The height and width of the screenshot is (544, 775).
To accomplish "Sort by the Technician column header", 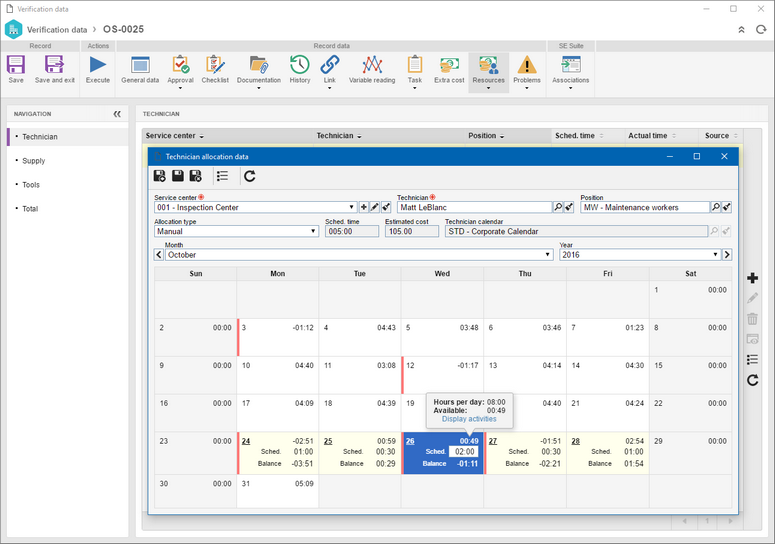I will pos(389,136).
